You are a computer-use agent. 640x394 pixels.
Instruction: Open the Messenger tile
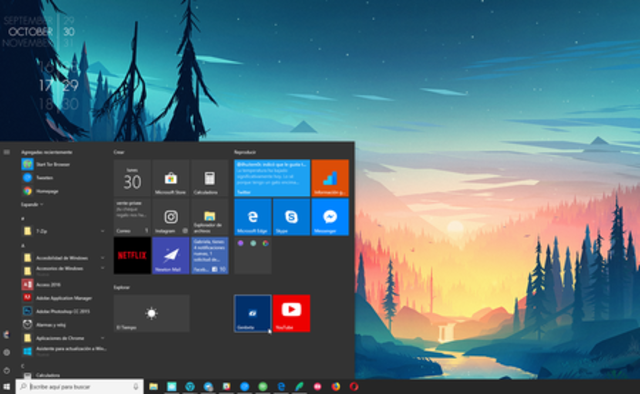pyautogui.click(x=330, y=217)
